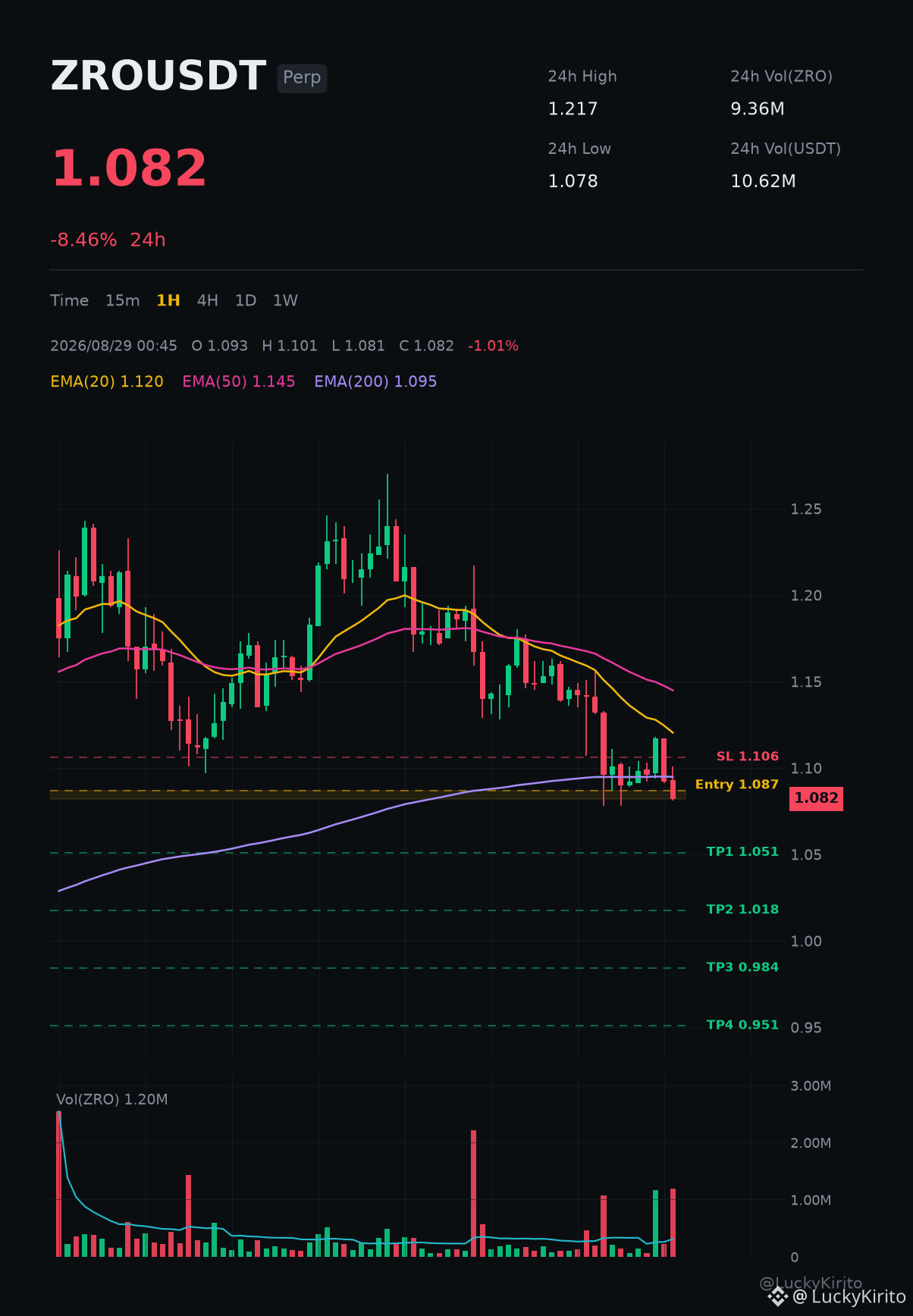Click the 24h Low value 1.078
Viewport: 913px width, 1316px height.
coord(573,182)
